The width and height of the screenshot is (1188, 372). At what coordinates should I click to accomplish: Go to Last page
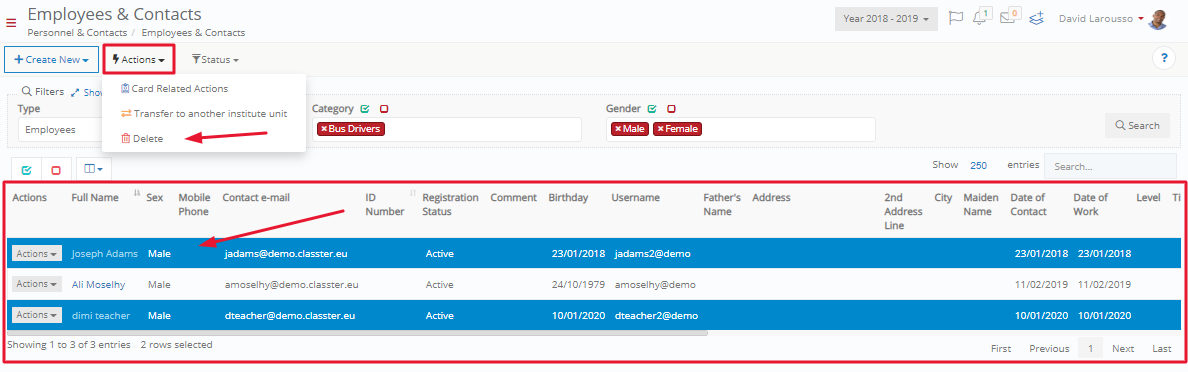pyautogui.click(x=1161, y=349)
